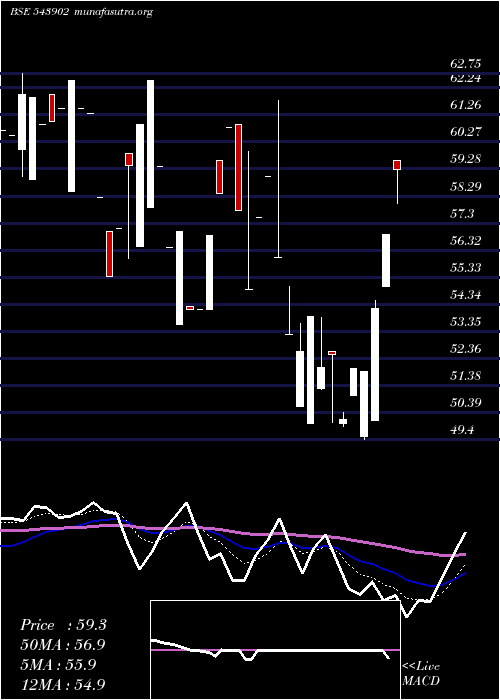Select the 57.3 price axis label
Viewport: 500px width, 700px height.
pos(462,214)
